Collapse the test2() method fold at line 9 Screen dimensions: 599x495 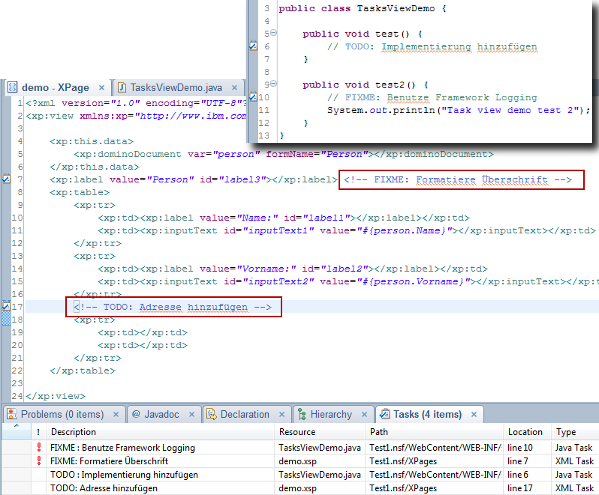[274, 84]
